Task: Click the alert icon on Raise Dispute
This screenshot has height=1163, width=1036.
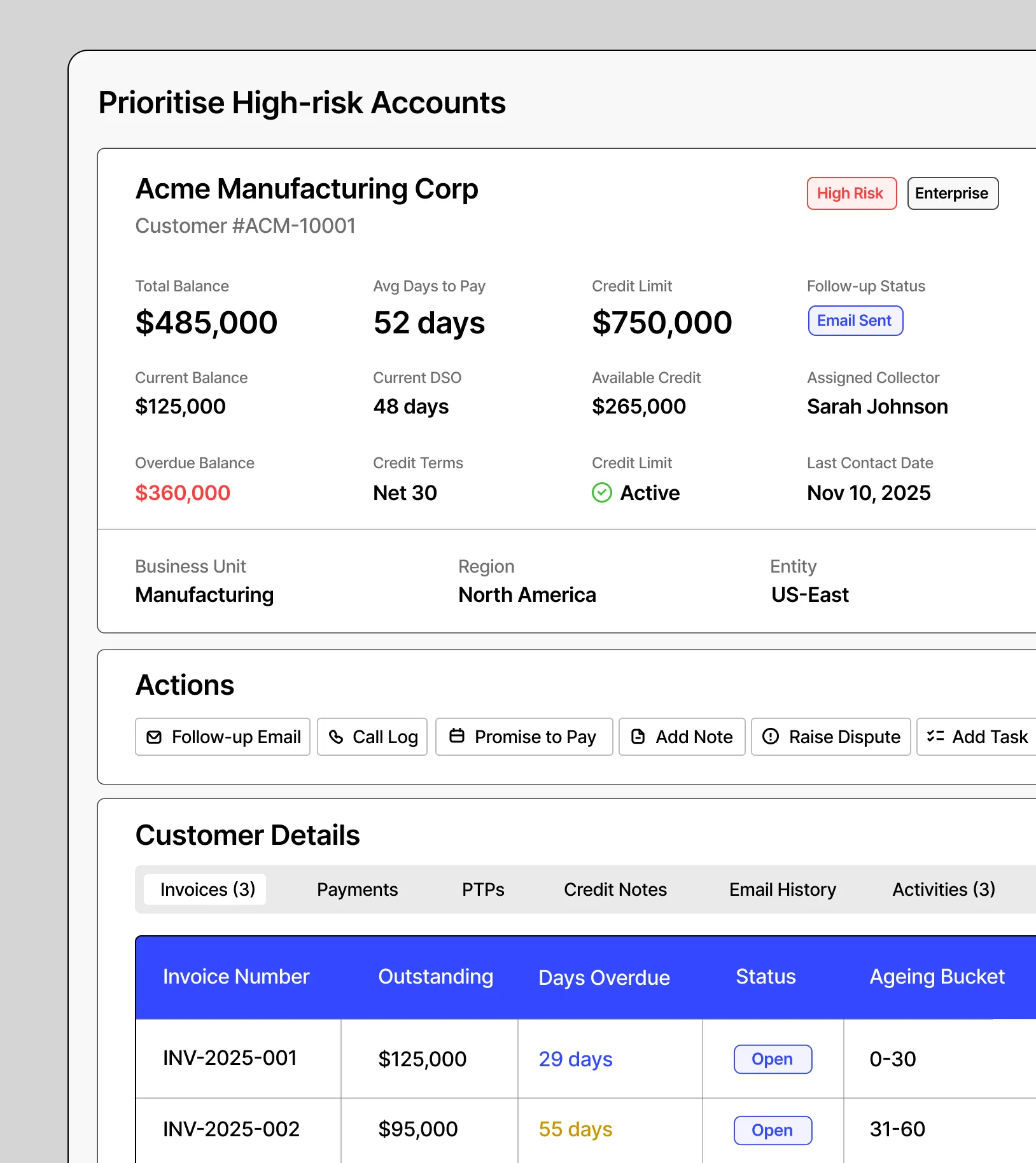Action: (x=771, y=737)
